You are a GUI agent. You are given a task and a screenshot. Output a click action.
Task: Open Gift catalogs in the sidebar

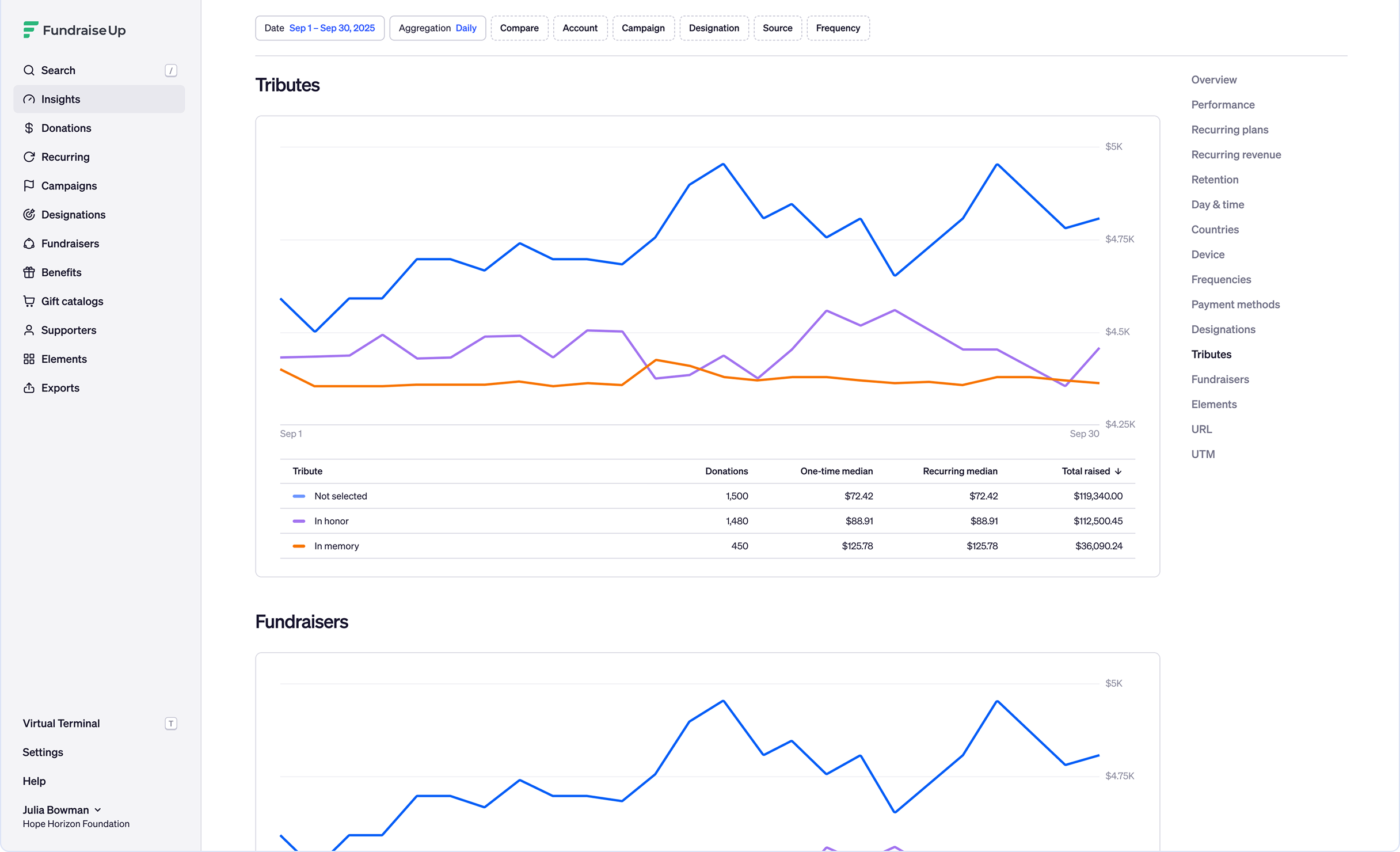click(x=99, y=301)
